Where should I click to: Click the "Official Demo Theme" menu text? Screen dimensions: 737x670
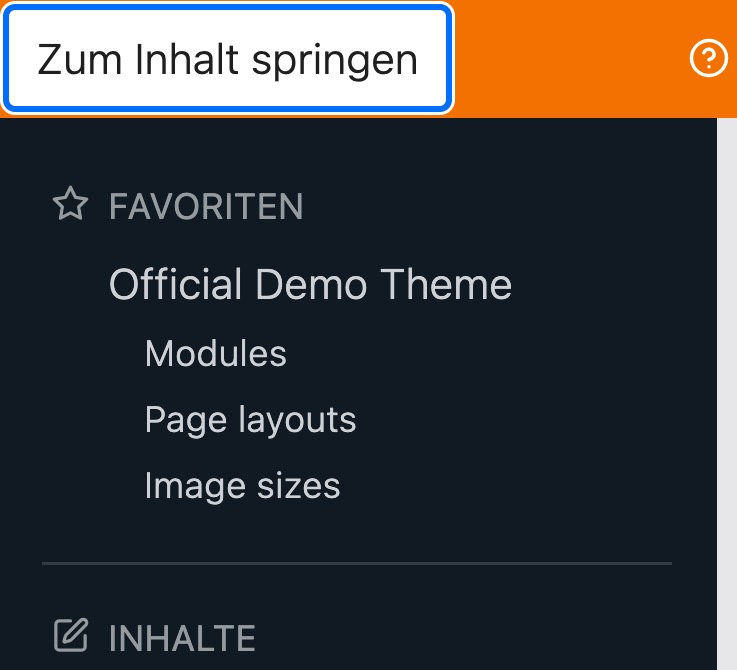310,285
